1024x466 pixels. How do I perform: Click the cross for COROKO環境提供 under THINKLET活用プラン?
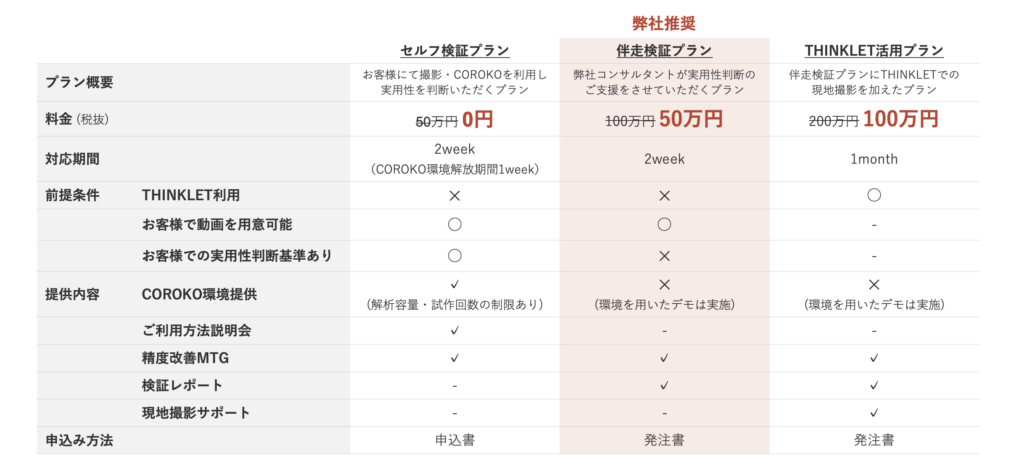(874, 284)
